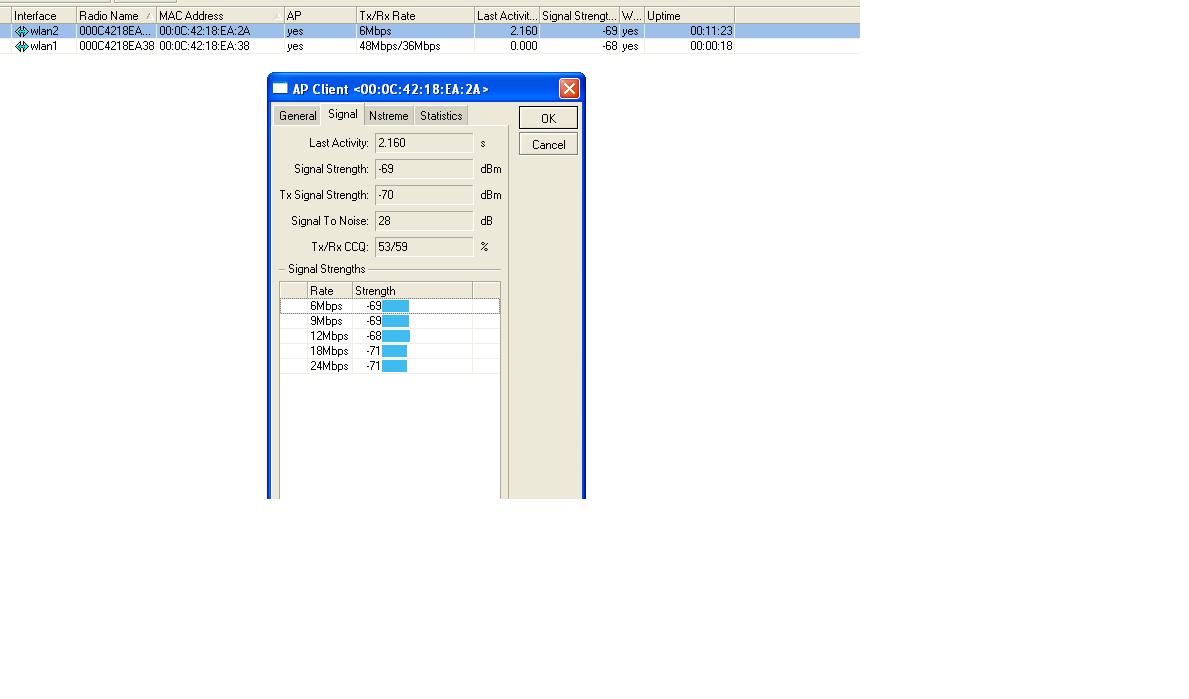
Task: Sort by MAC Address column header
Action: [220, 16]
